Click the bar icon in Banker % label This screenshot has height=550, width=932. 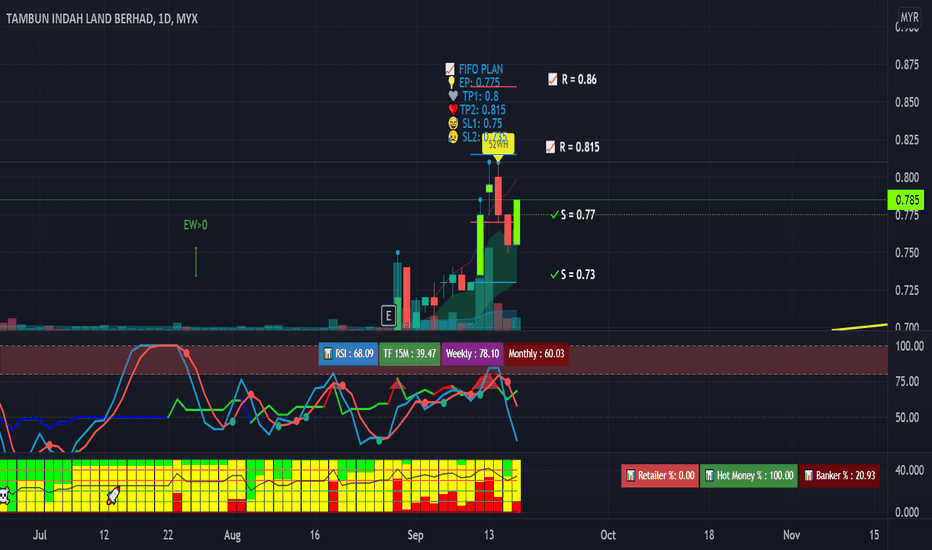[x=808, y=476]
